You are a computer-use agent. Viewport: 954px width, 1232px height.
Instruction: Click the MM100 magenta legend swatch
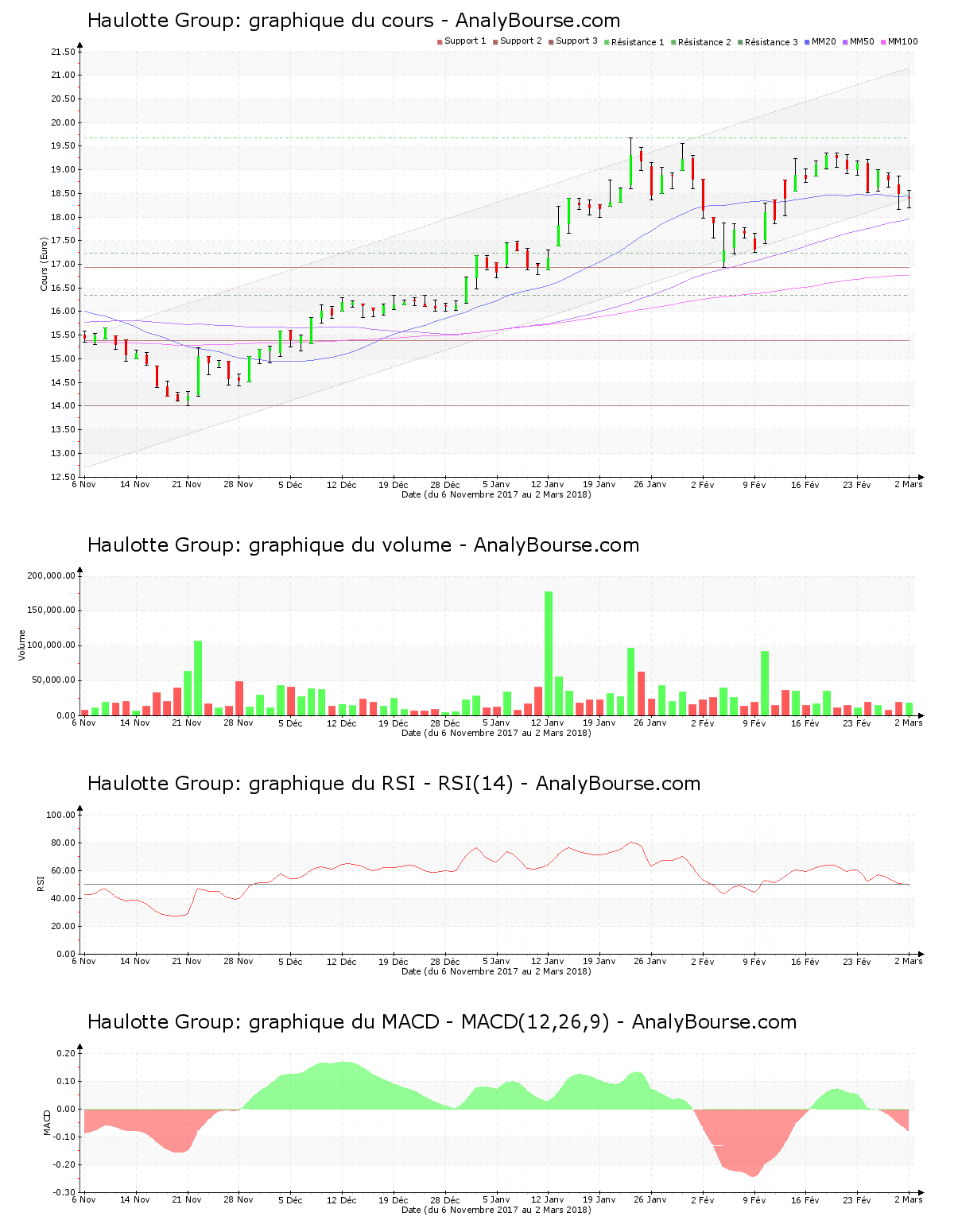(x=883, y=41)
